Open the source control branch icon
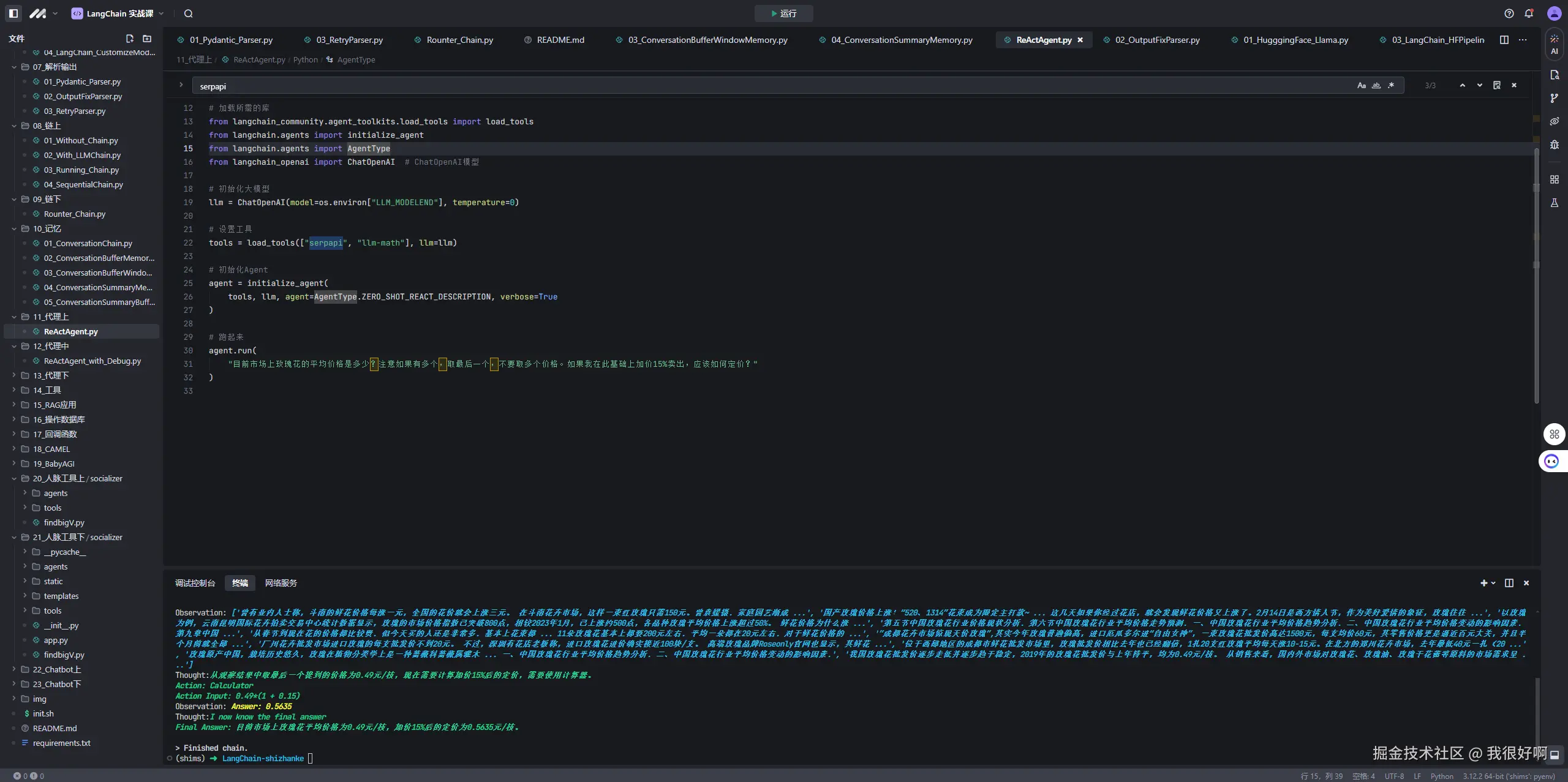 [1554, 98]
